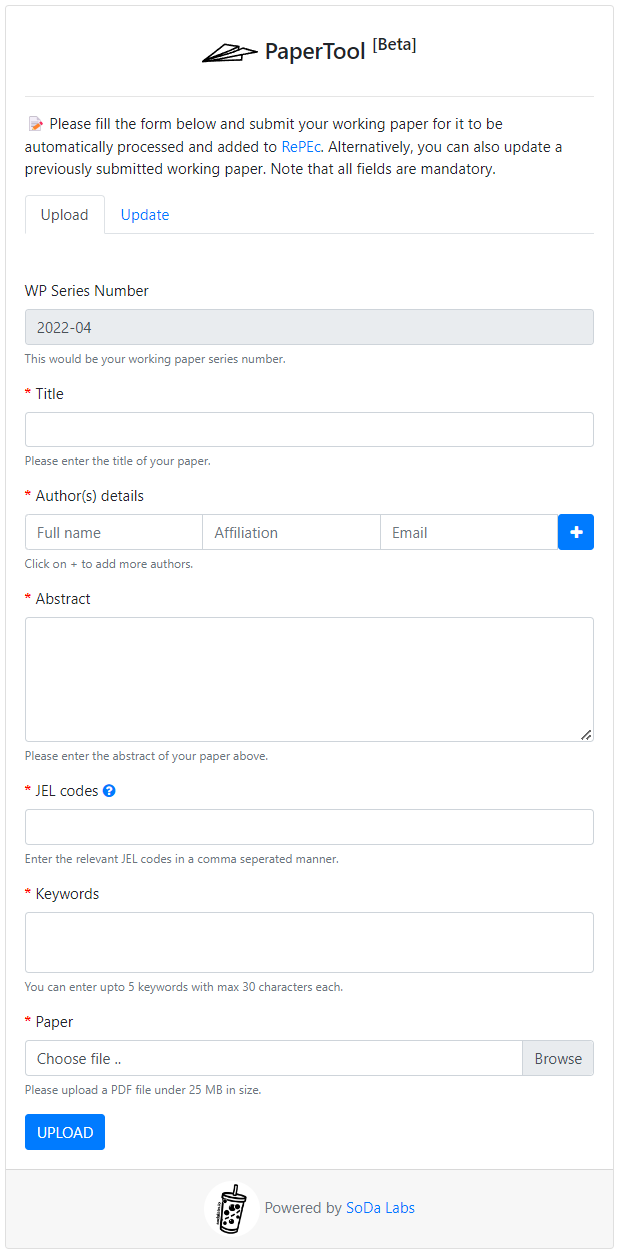Click the Browse file button
Screen dimensions: 620x1252
(558, 1058)
